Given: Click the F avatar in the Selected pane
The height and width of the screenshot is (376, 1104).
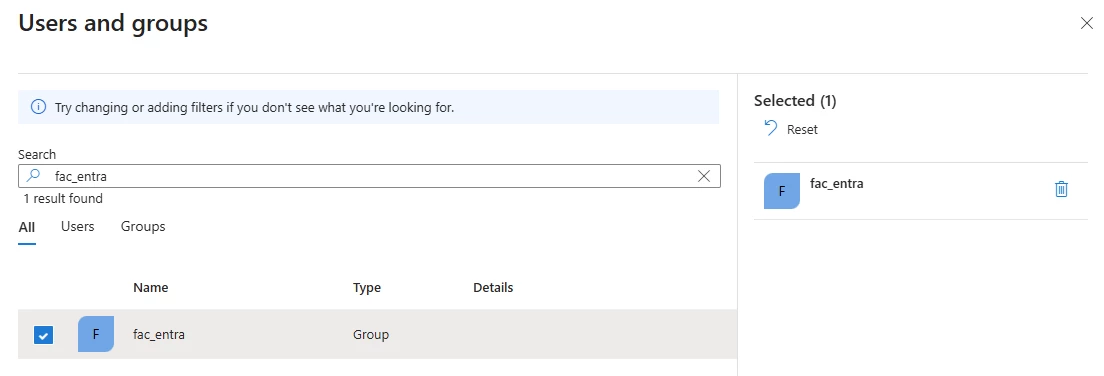Looking at the screenshot, I should tap(782, 191).
